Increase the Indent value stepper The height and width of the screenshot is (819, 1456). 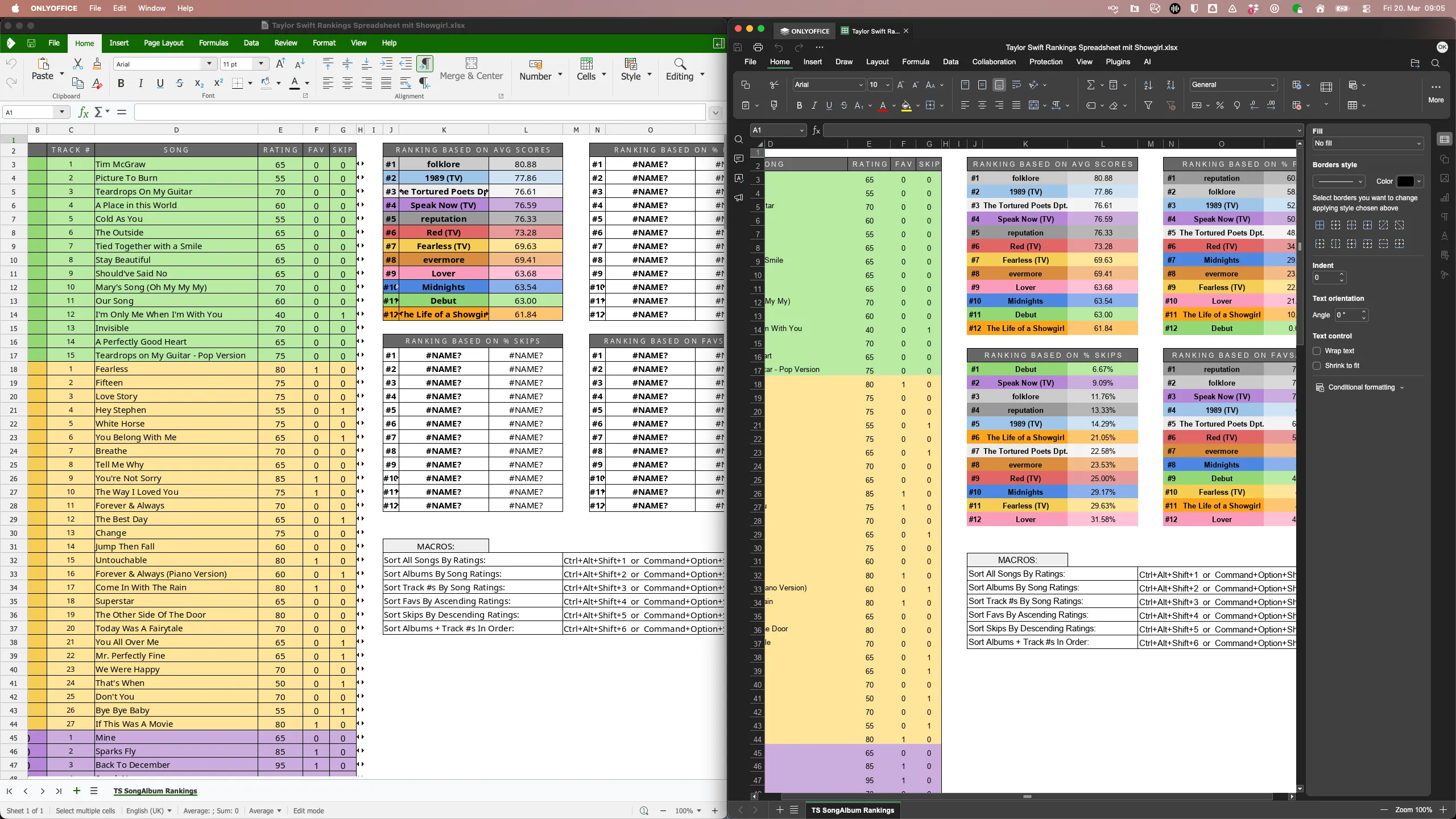click(1342, 275)
